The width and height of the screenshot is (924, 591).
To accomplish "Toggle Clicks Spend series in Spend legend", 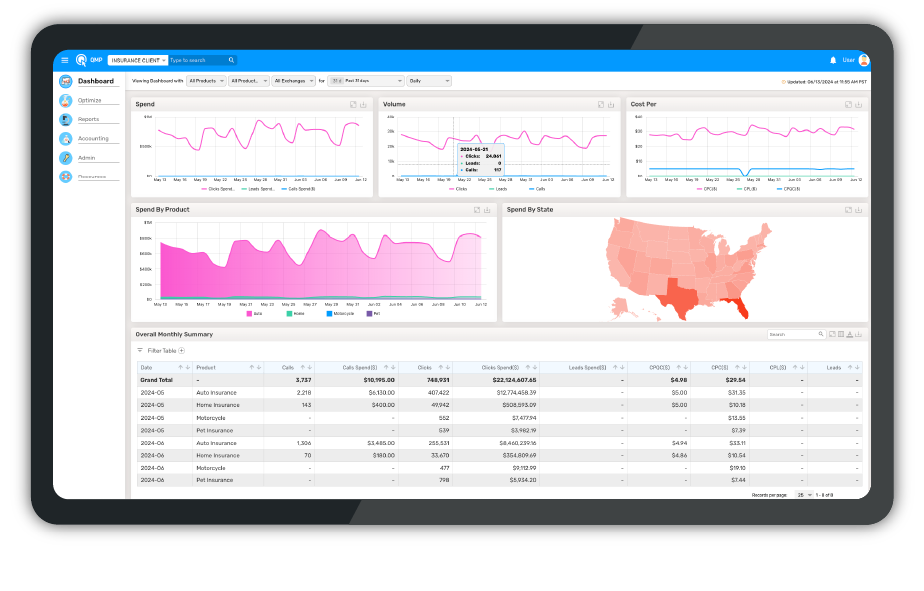I will (x=218, y=188).
